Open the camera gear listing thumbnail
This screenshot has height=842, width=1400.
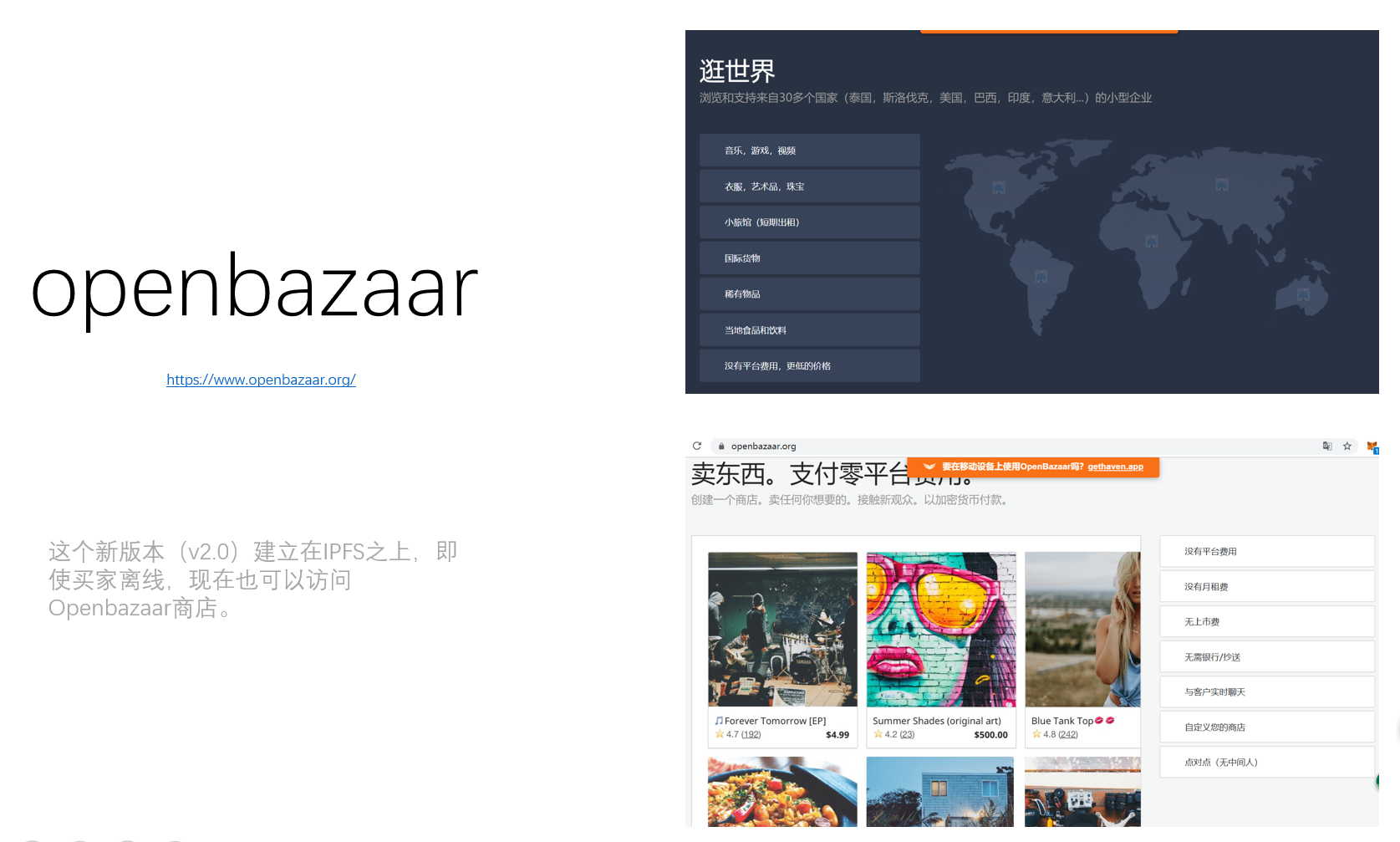(1082, 792)
